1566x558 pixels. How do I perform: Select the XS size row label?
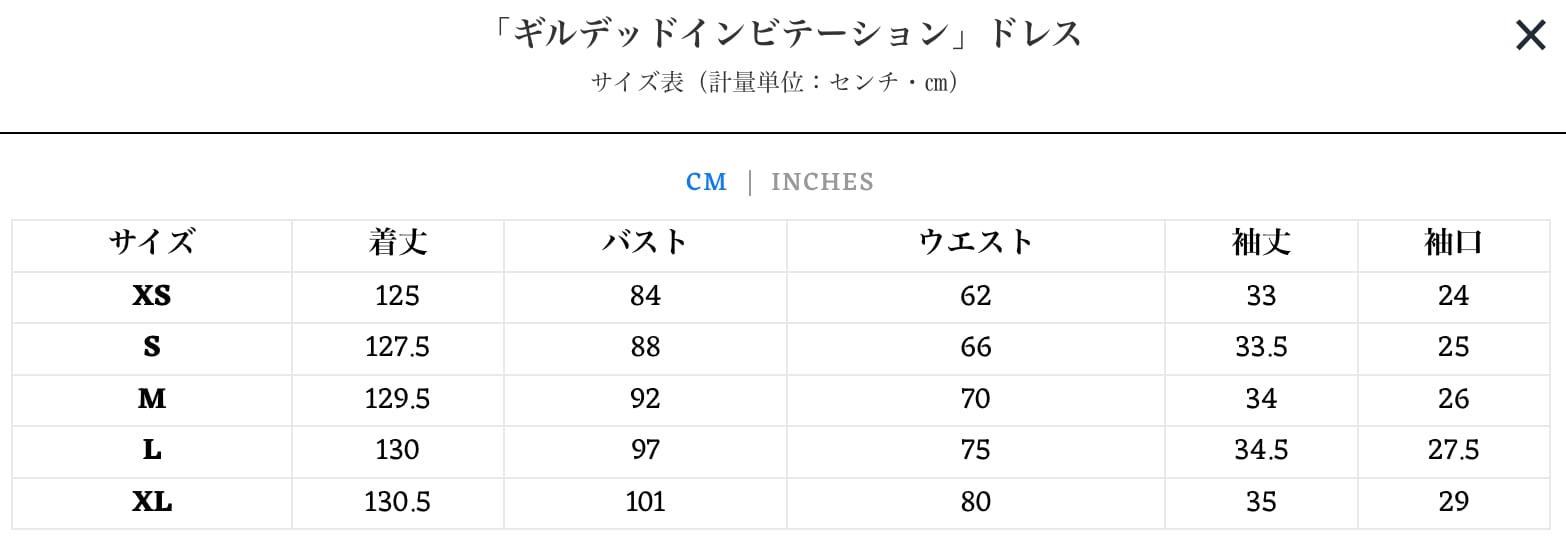(152, 296)
